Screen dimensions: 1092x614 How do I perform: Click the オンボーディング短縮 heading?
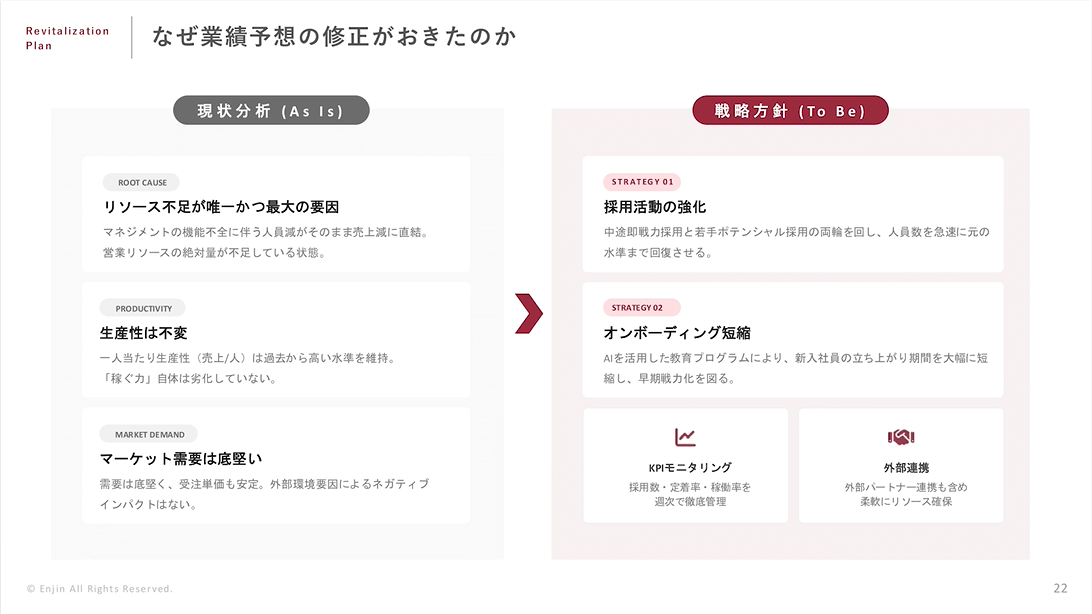click(677, 333)
